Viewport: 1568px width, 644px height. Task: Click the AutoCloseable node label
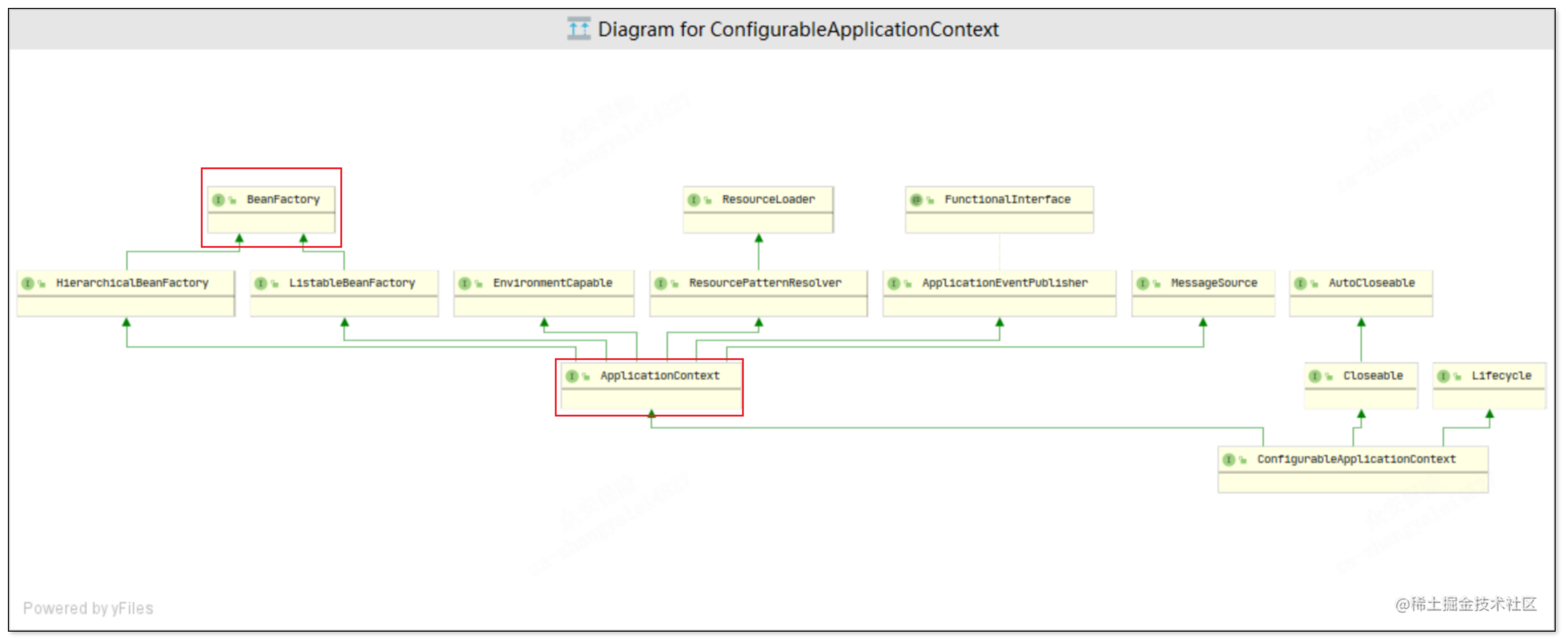click(1372, 283)
